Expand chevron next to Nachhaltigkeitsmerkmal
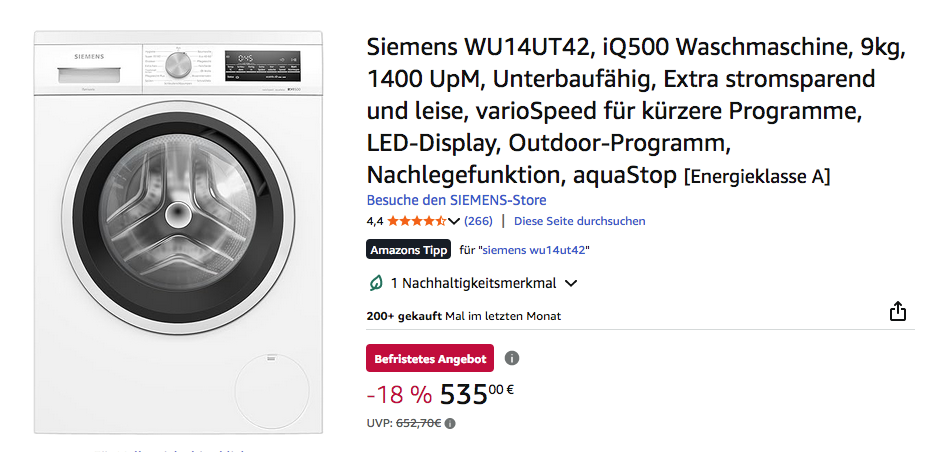 click(571, 283)
